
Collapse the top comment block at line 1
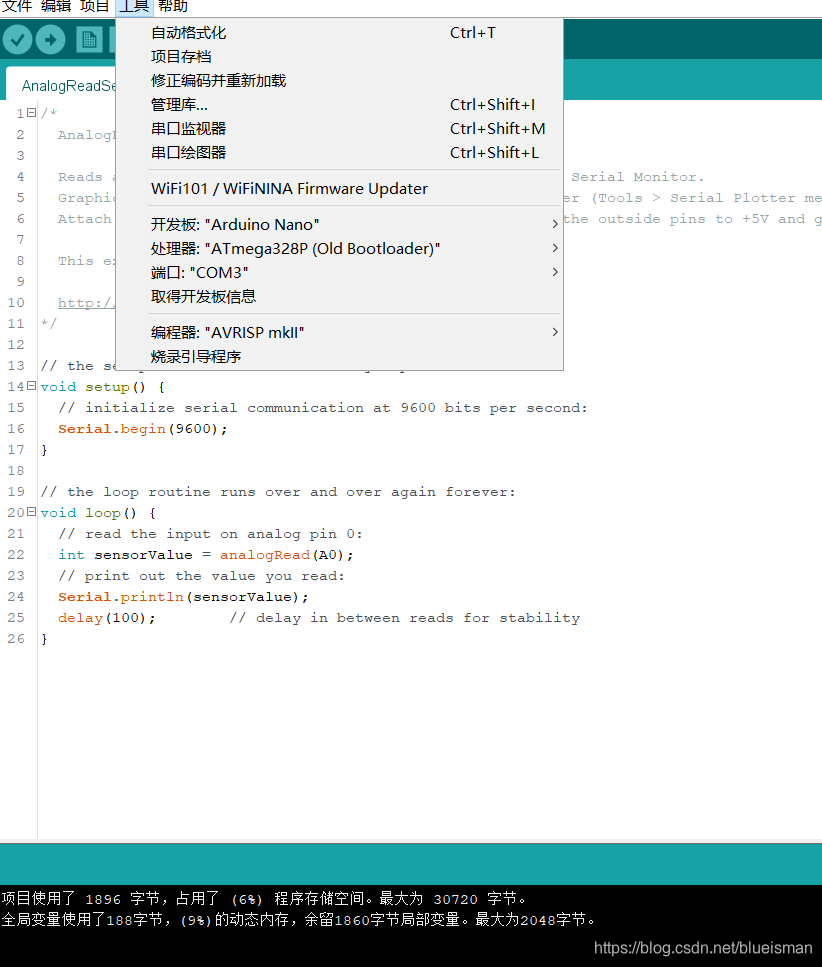pos(32,112)
